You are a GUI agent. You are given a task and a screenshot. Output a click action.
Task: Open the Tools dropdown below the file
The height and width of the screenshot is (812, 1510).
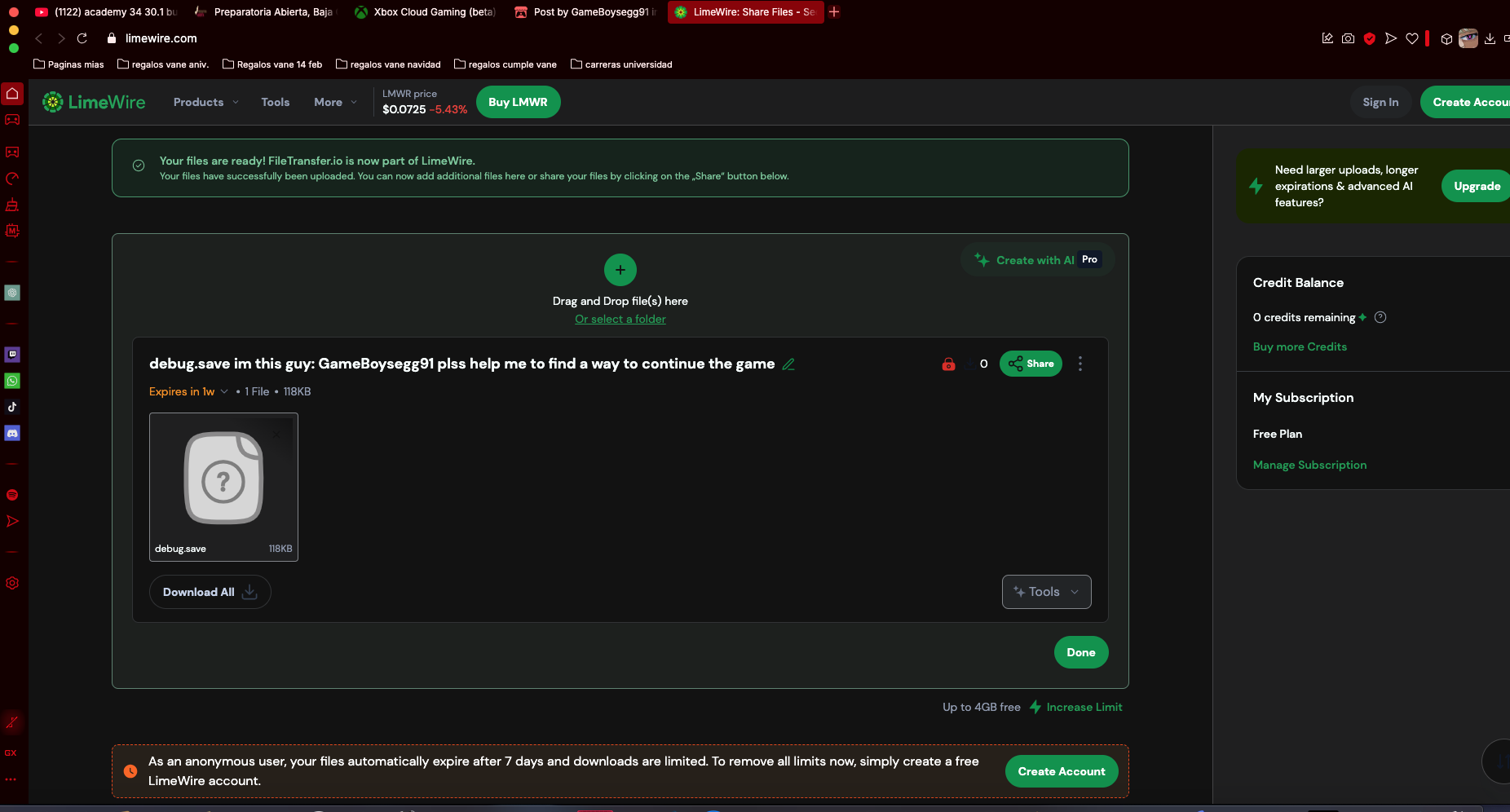click(x=1046, y=592)
